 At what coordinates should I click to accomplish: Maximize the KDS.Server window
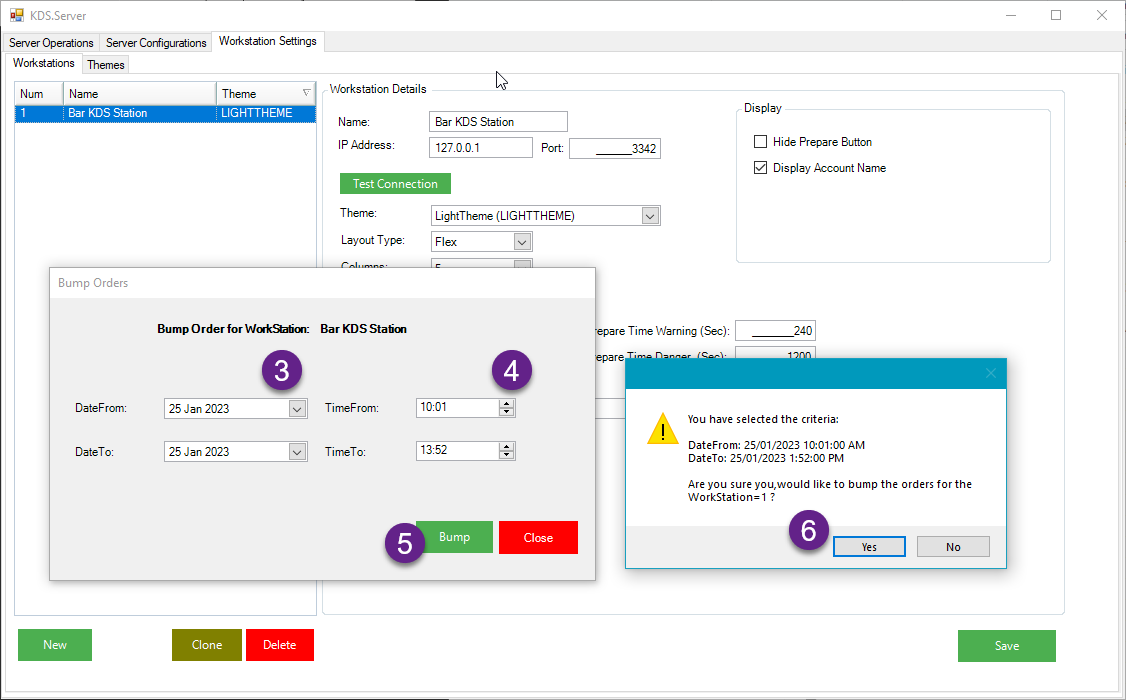1056,15
